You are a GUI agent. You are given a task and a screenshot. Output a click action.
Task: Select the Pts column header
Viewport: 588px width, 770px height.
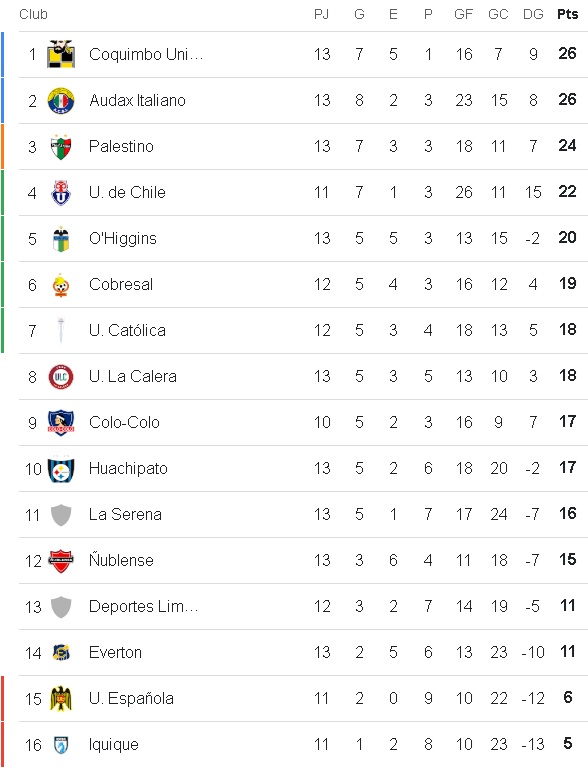[567, 14]
